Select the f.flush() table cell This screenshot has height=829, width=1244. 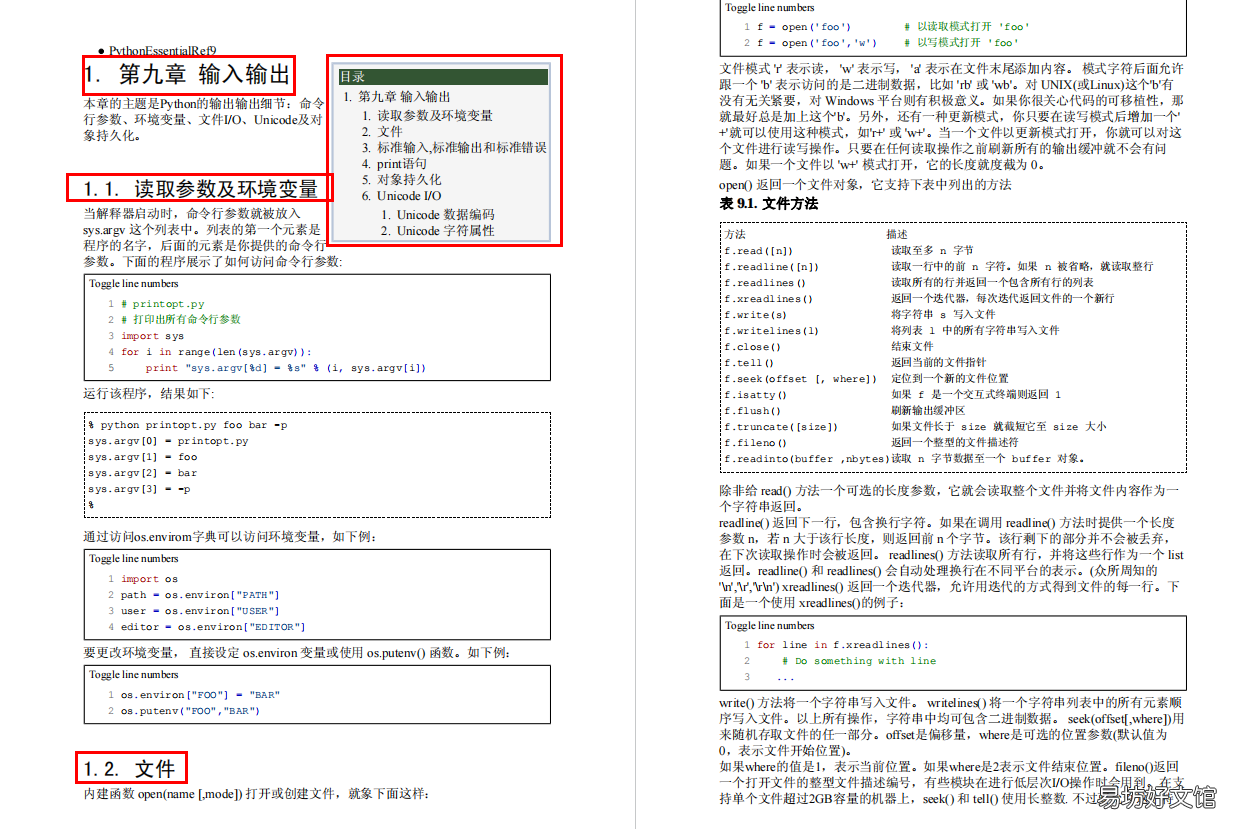752,411
